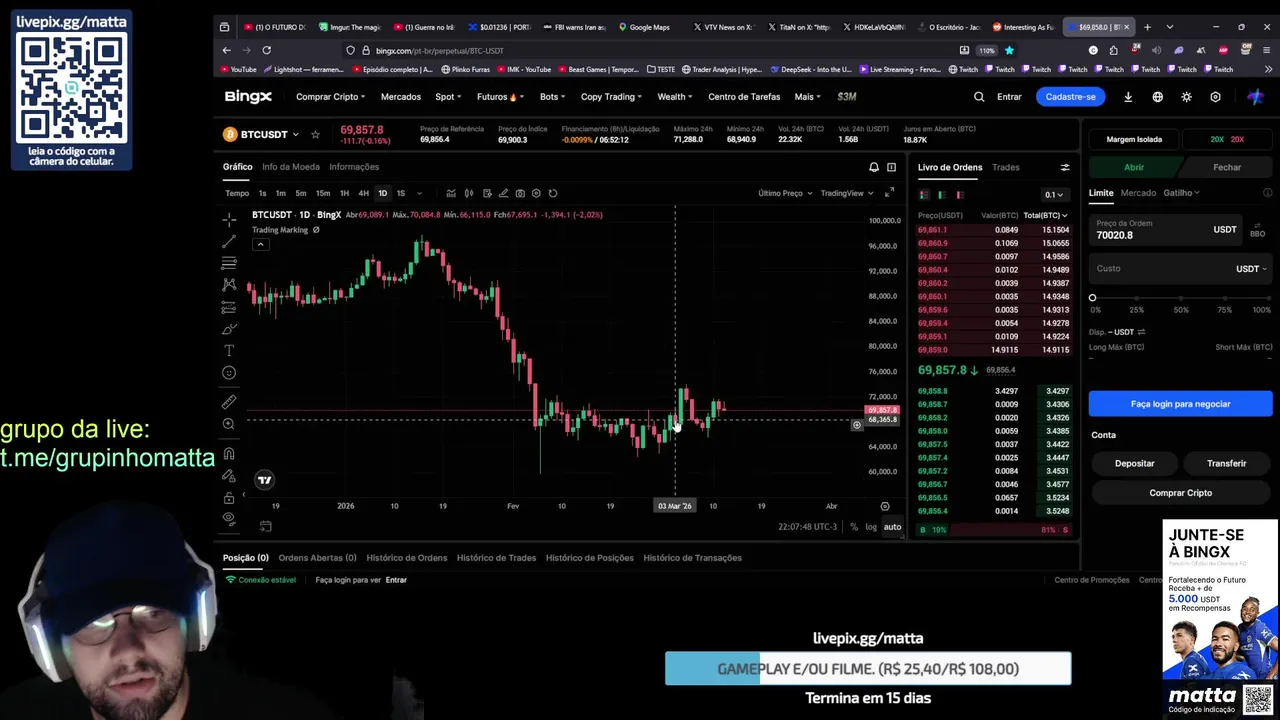
Task: Select the crosshair cursor tool
Action: point(229,219)
